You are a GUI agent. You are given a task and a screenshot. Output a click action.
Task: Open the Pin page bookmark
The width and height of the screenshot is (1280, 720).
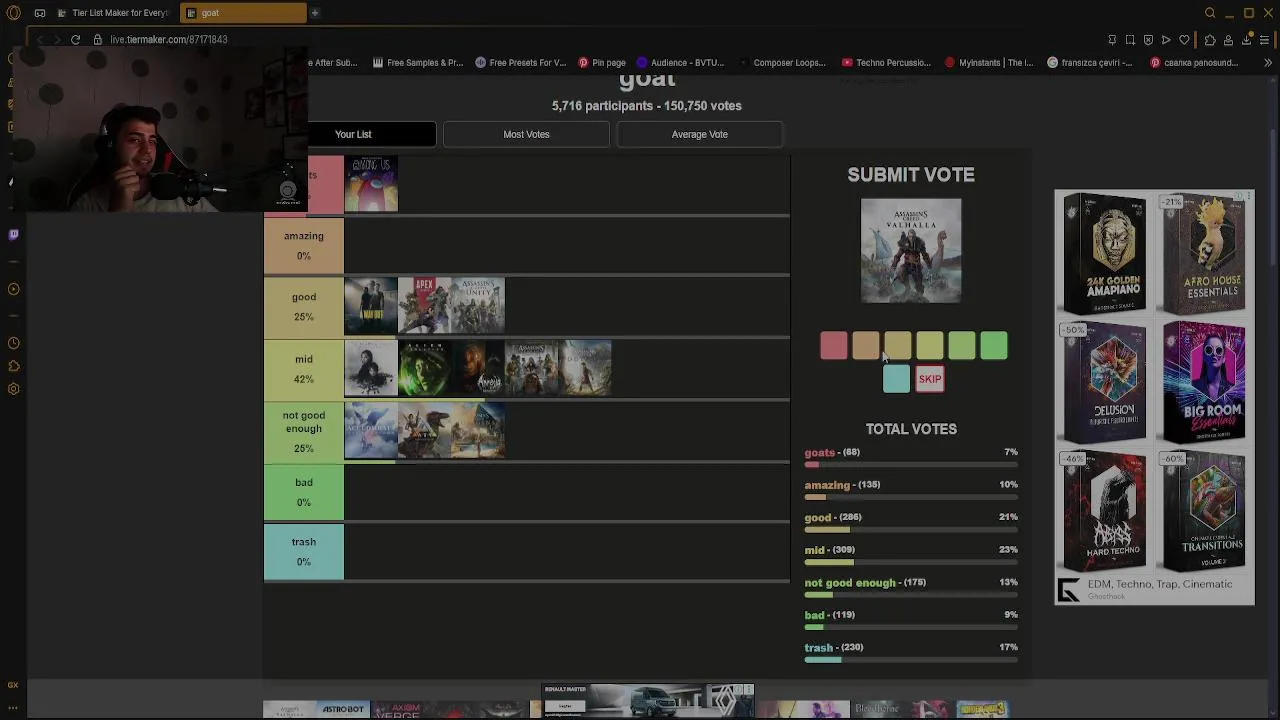tap(602, 63)
